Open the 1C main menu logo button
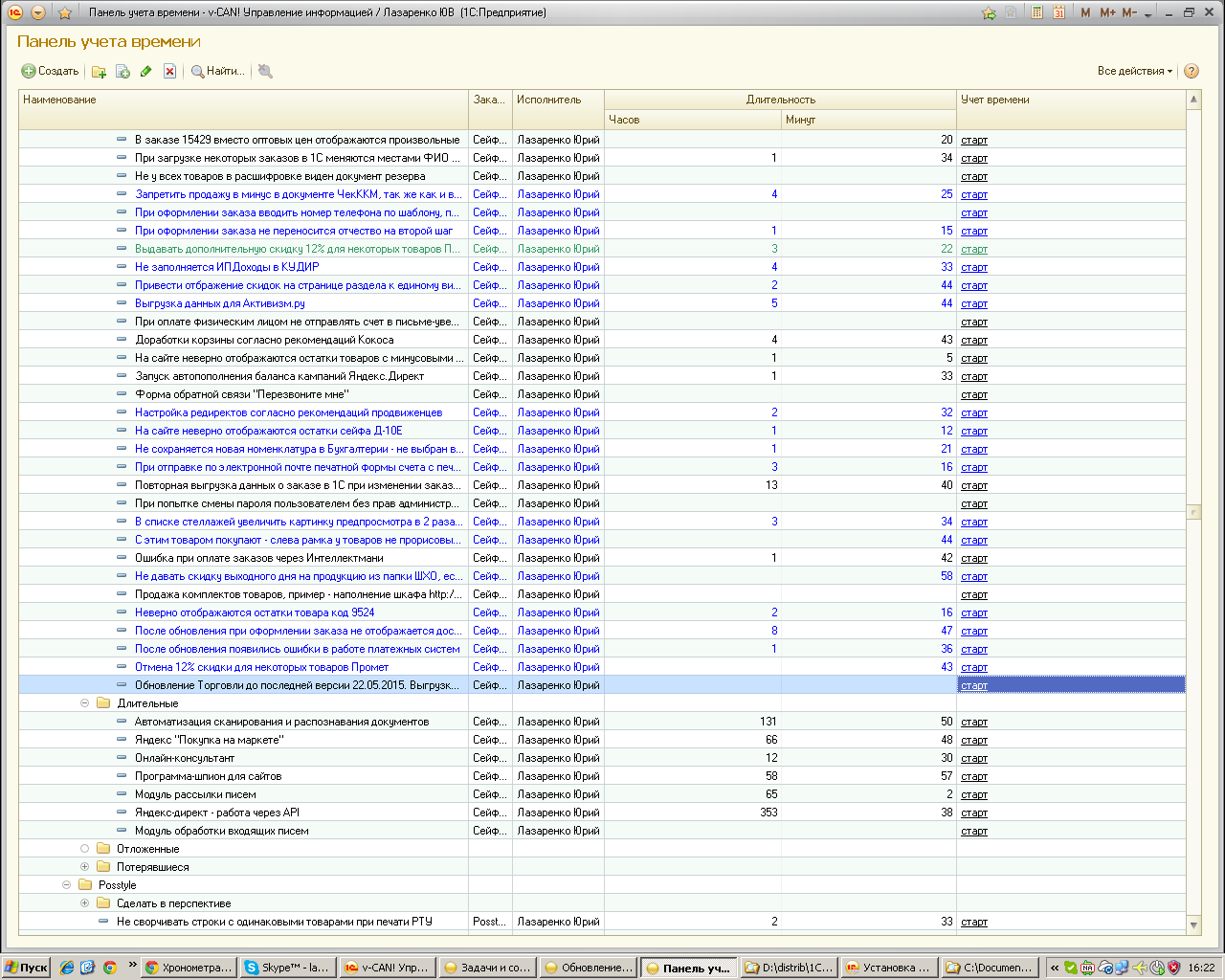The image size is (1225, 980). point(15,12)
